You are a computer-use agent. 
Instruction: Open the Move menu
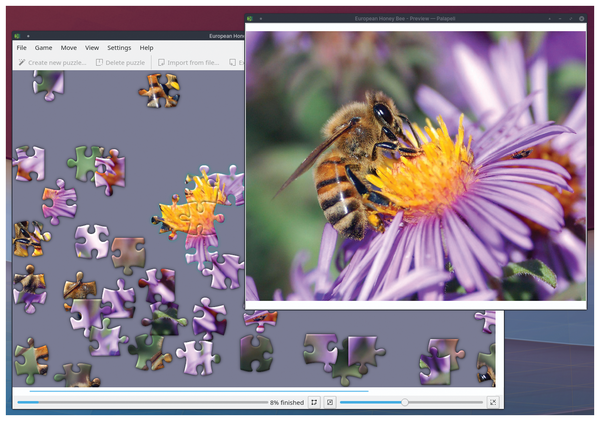[68, 48]
